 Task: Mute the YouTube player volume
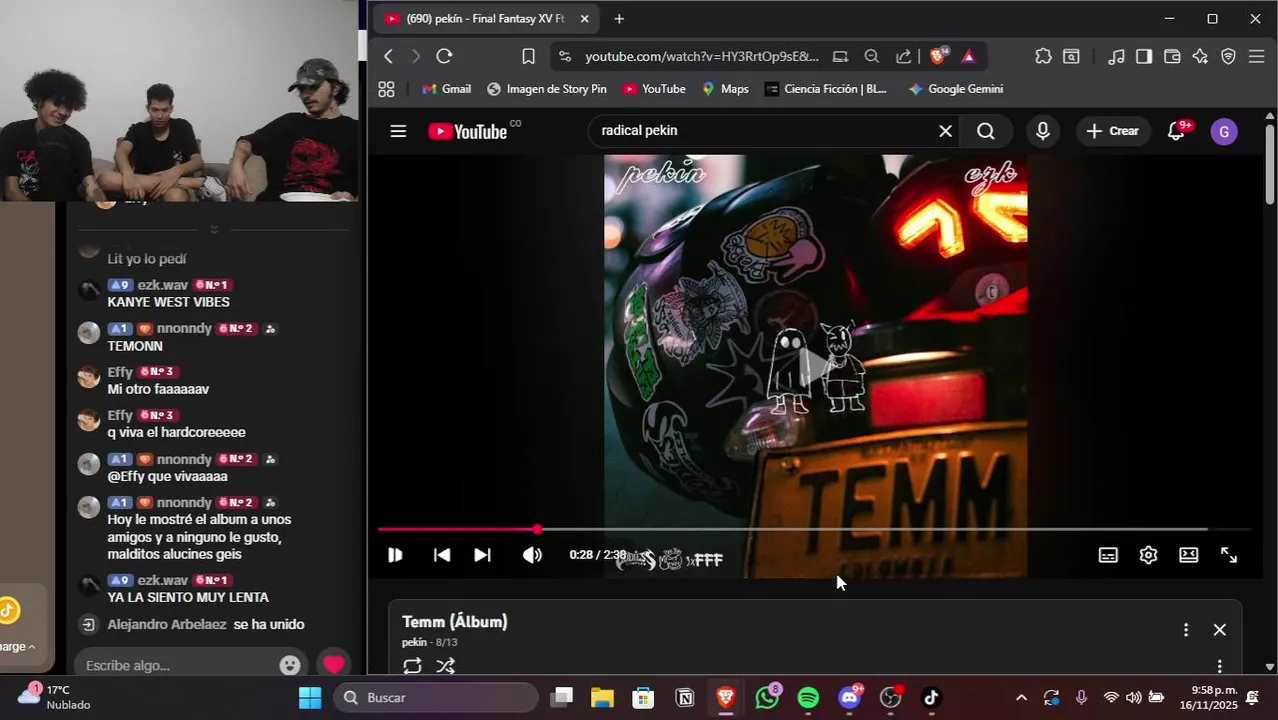(532, 555)
